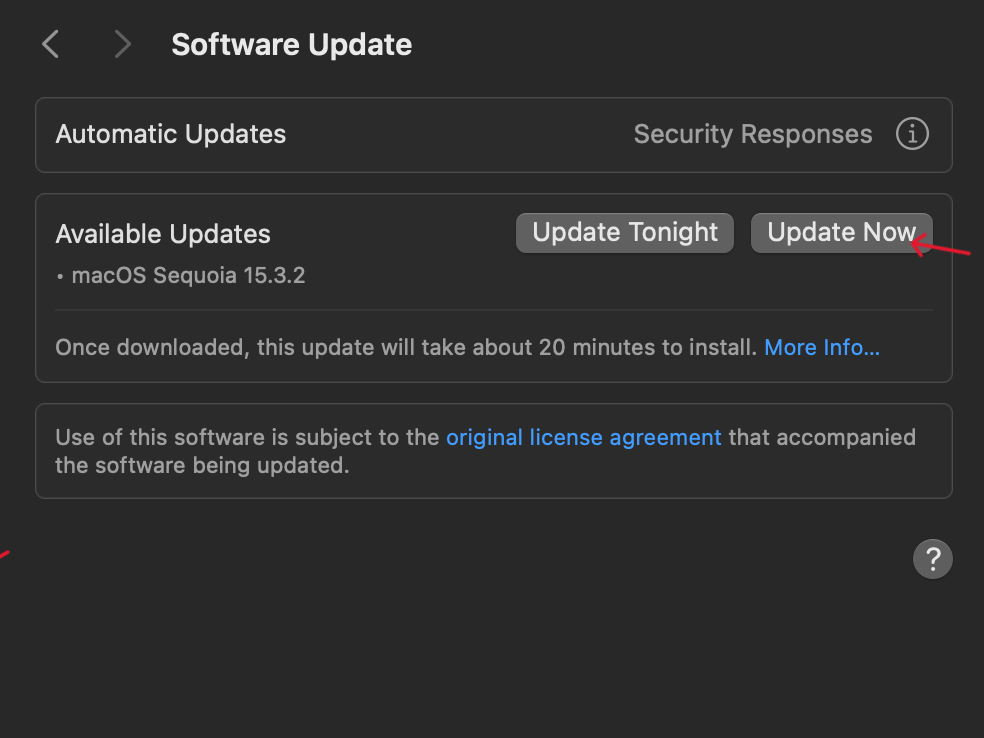Click the Software Update page title
984x738 pixels.
pos(292,45)
